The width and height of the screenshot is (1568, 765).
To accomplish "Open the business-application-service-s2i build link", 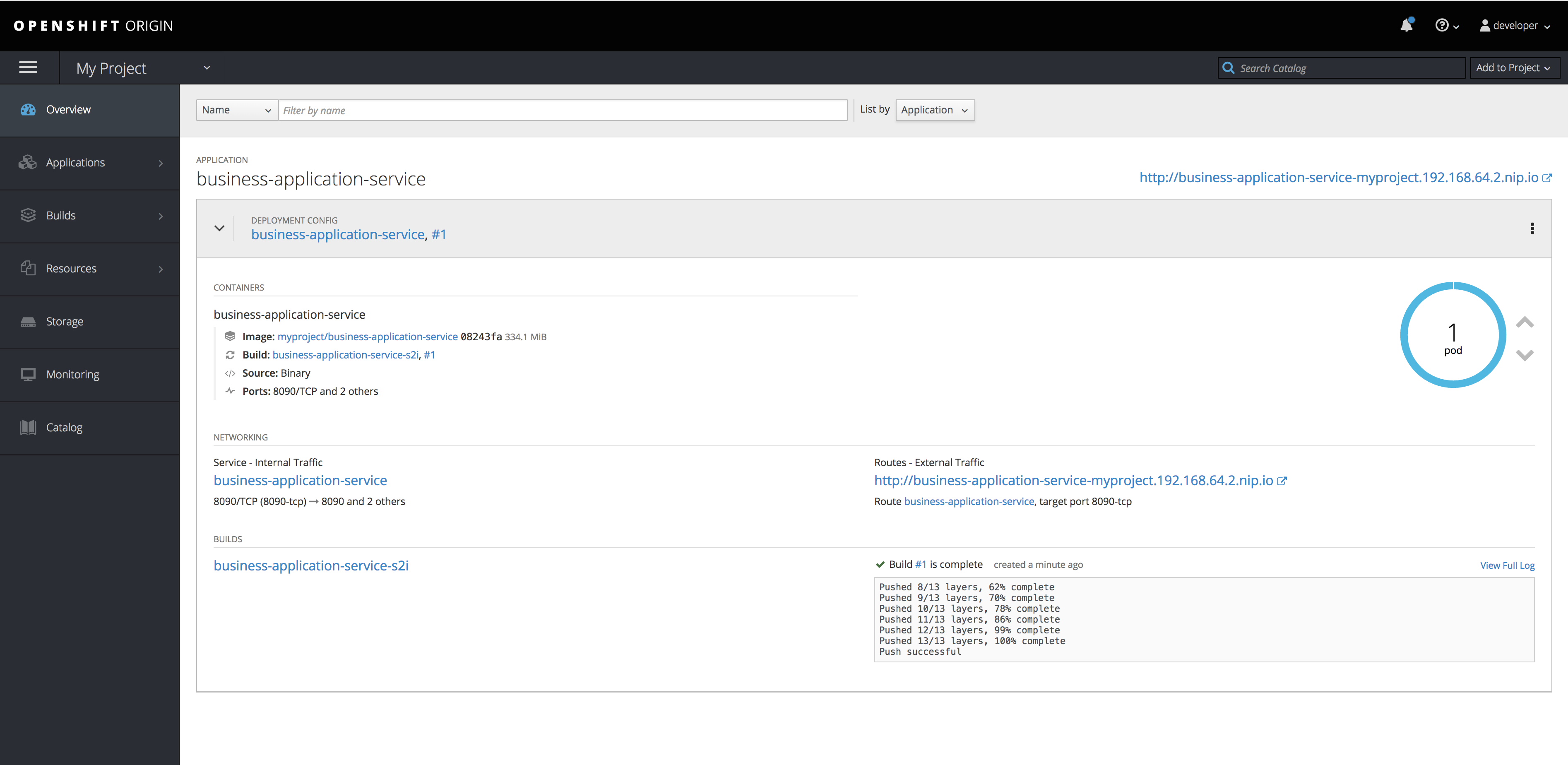I will tap(310, 565).
